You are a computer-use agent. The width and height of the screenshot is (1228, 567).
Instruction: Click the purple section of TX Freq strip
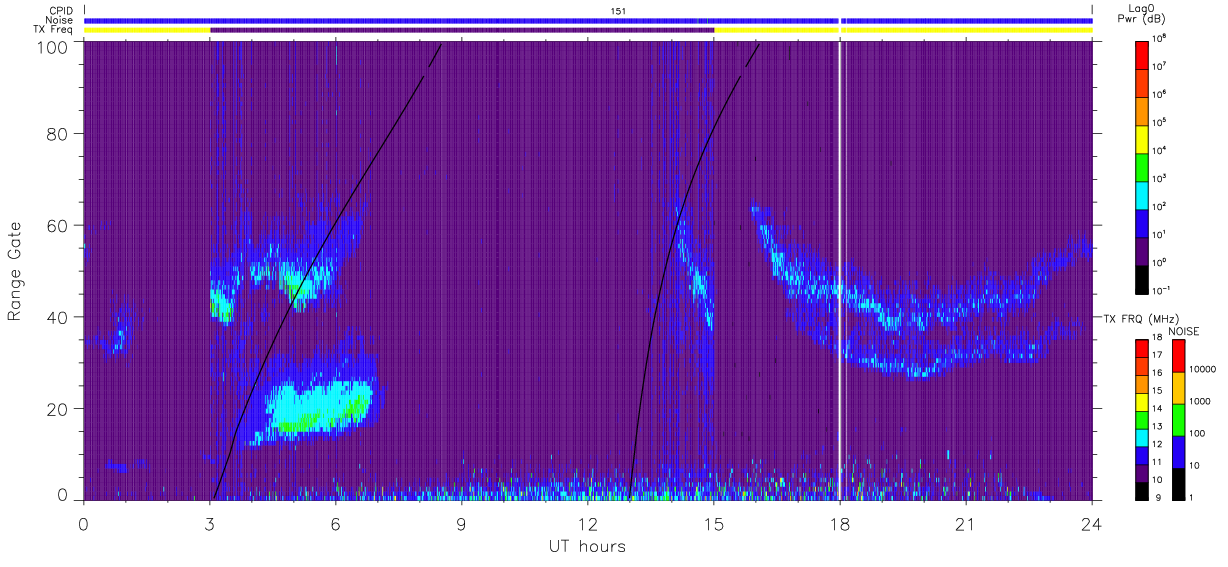(462, 30)
